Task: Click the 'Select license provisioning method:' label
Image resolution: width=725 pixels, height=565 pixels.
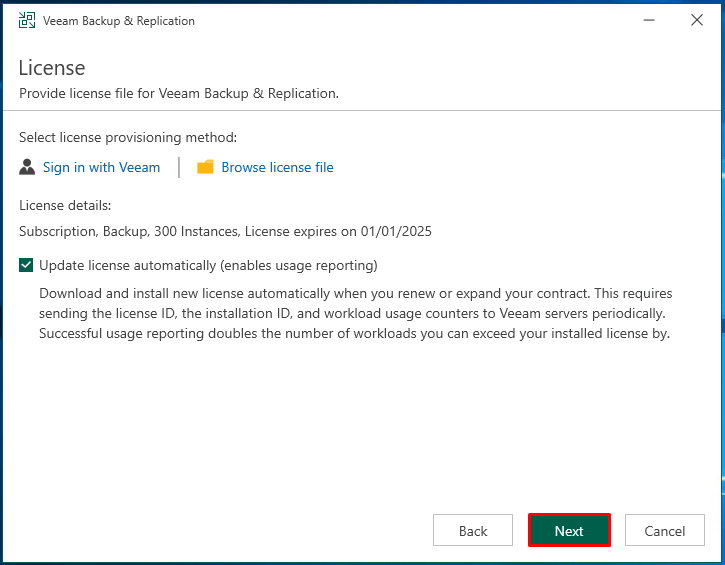Action: pos(128,138)
